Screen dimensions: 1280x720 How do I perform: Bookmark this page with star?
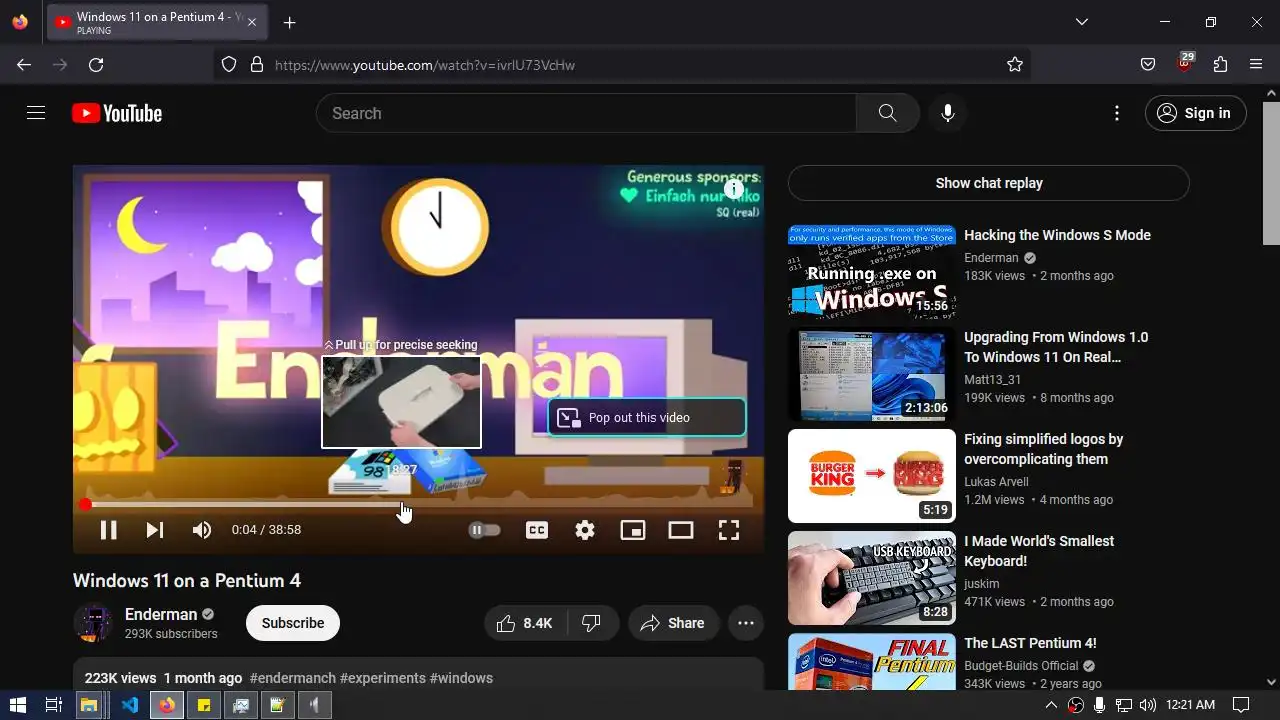(x=1015, y=65)
